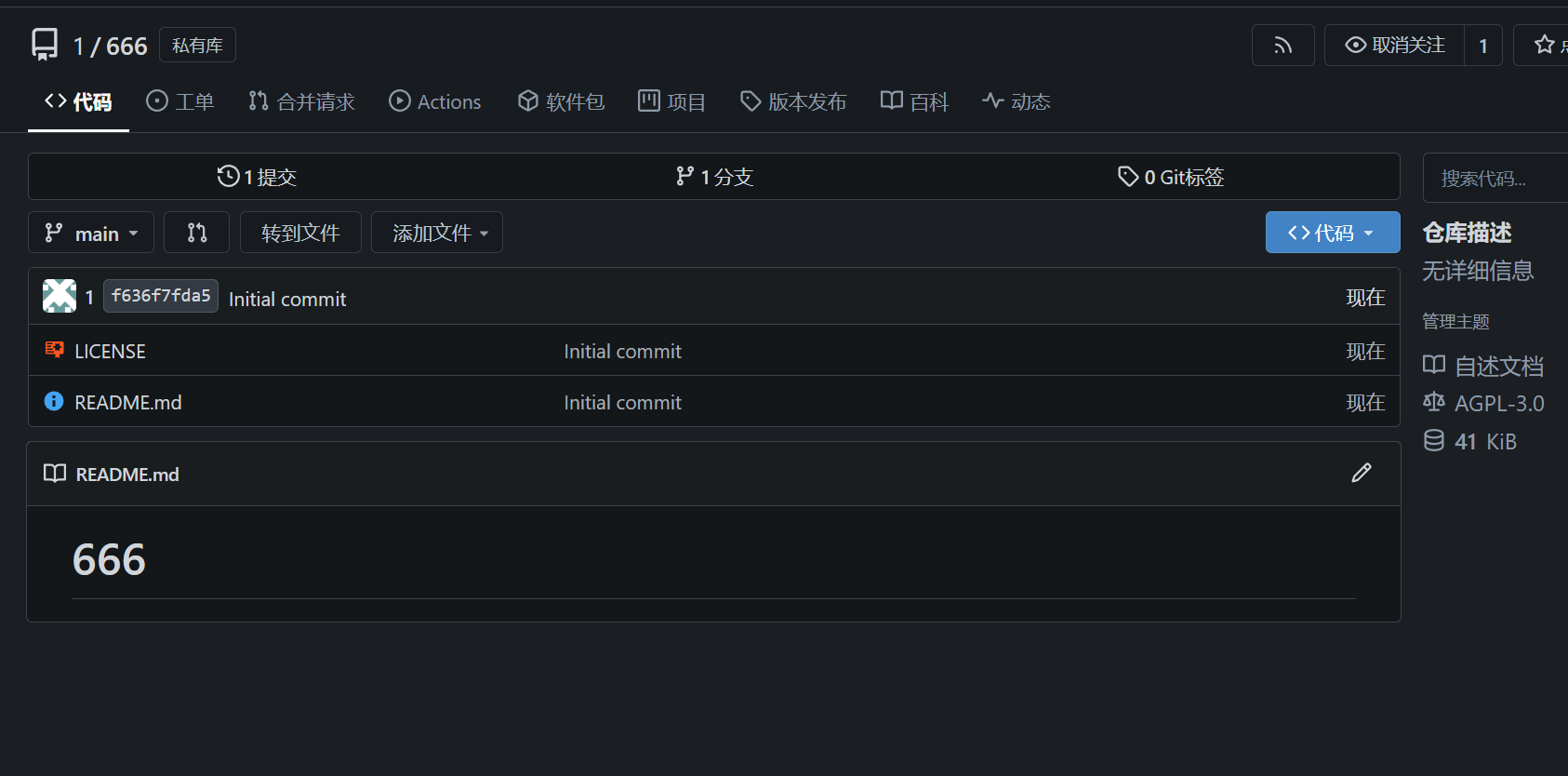Expand the 添加文件 dropdown

437,233
